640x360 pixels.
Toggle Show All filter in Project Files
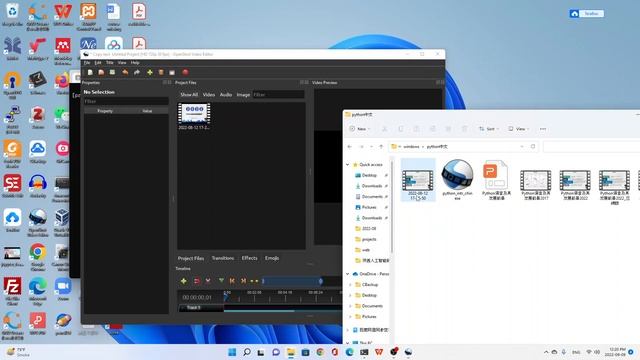click(x=189, y=95)
